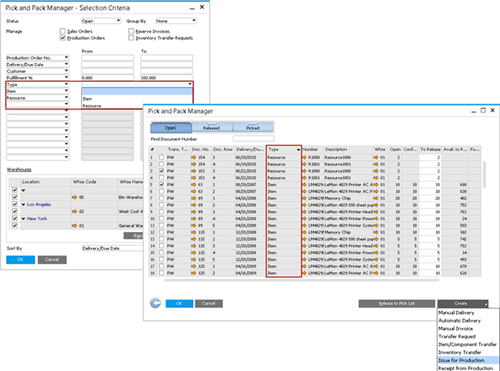
Task: Open Doc. No. link arrow in row 10
Action: click(x=194, y=219)
